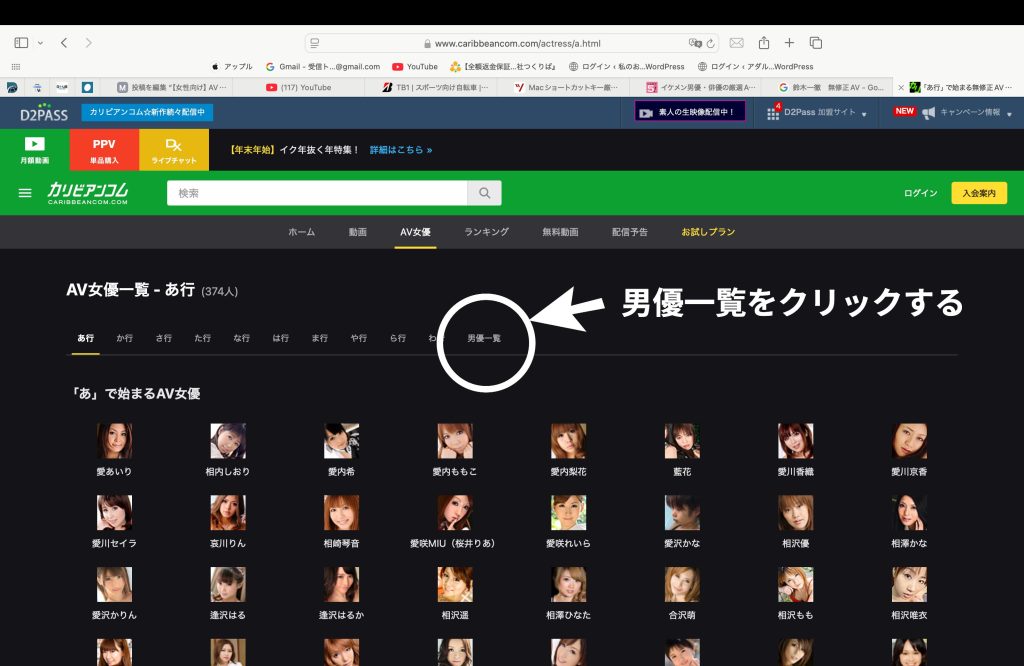Click the reload icon in the address bar
Screen dimensions: 1024x666
[711, 44]
